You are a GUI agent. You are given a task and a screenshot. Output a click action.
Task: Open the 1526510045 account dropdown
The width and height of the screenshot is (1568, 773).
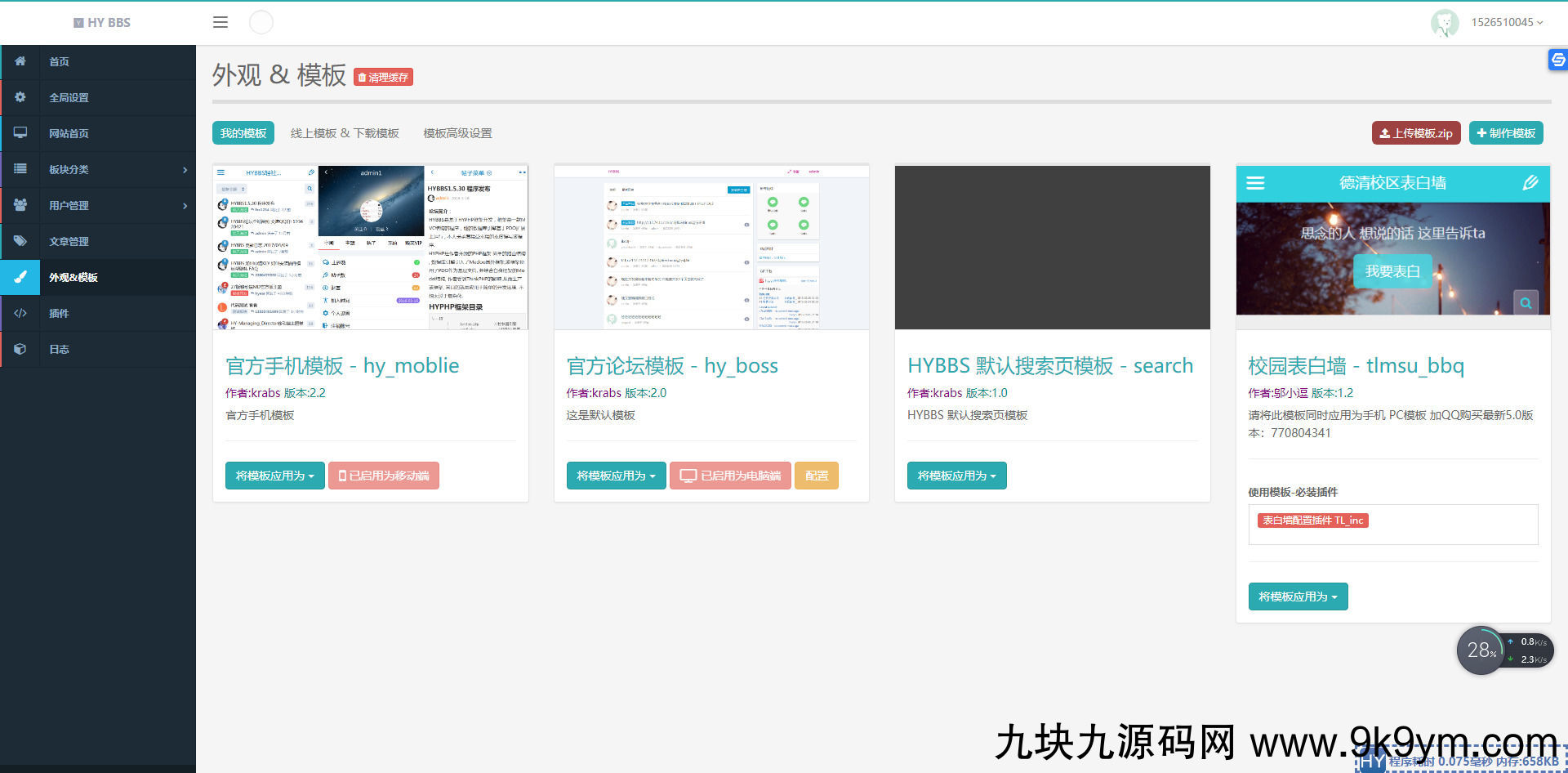(x=1505, y=22)
